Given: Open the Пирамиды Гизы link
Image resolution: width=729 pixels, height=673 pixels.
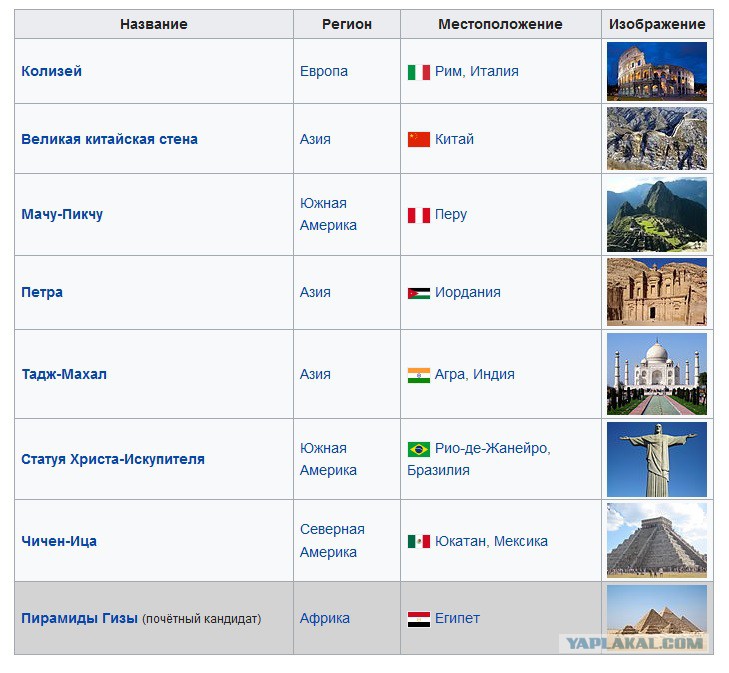Looking at the screenshot, I should coord(79,619).
